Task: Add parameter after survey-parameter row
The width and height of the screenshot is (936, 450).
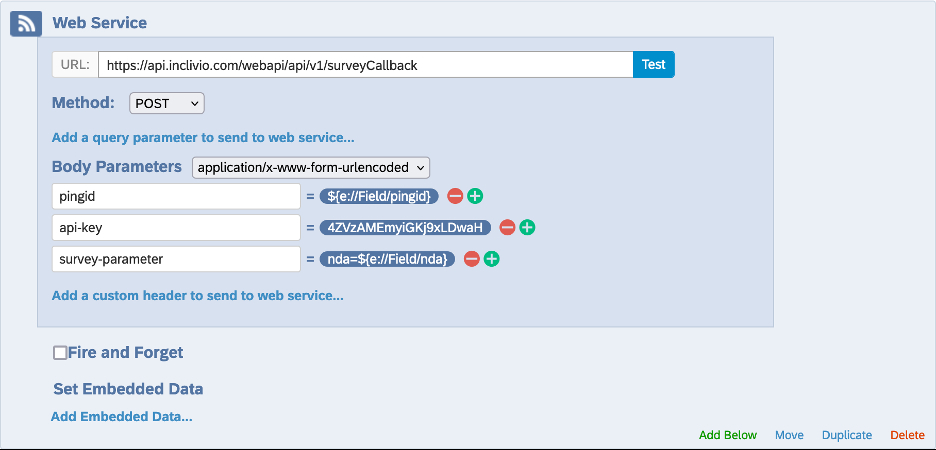Action: [492, 259]
